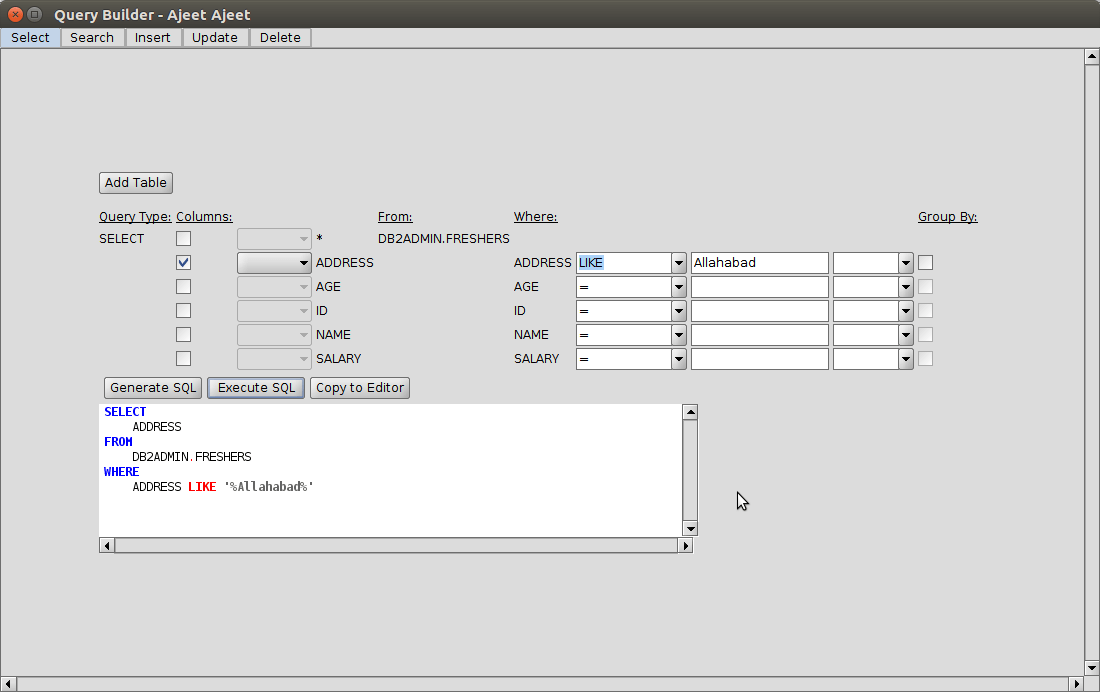
Task: Click main window scroll down arrow
Action: click(x=1092, y=667)
